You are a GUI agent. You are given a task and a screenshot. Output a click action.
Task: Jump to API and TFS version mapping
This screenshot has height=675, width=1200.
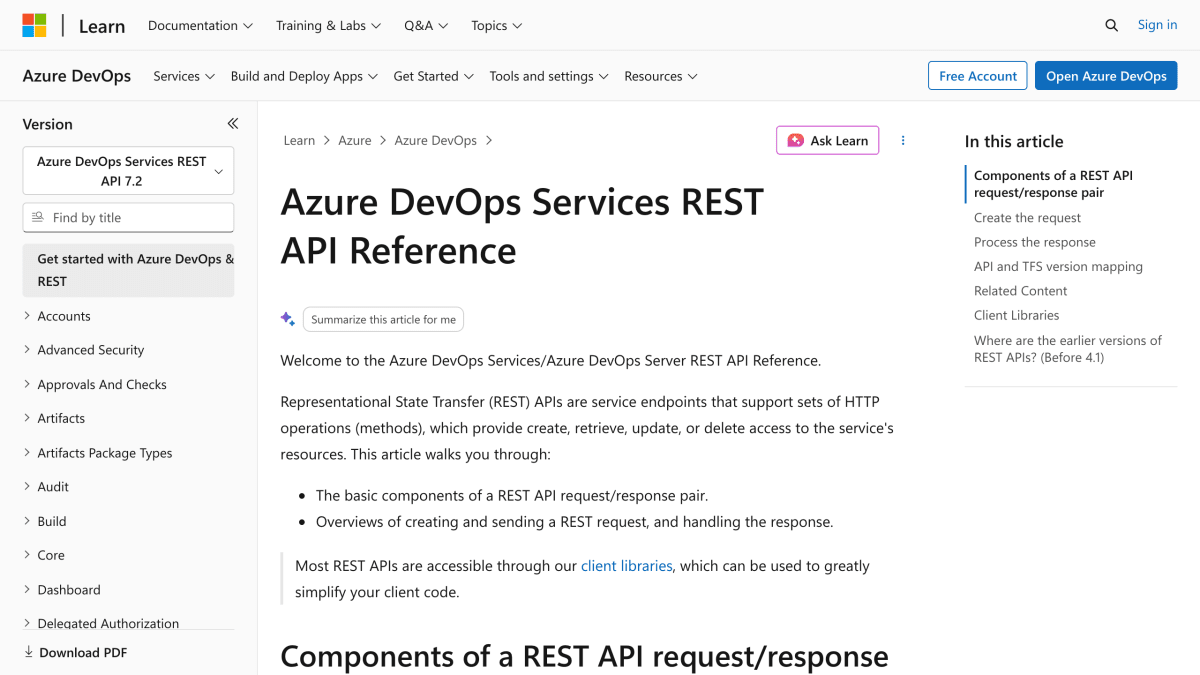(1058, 267)
